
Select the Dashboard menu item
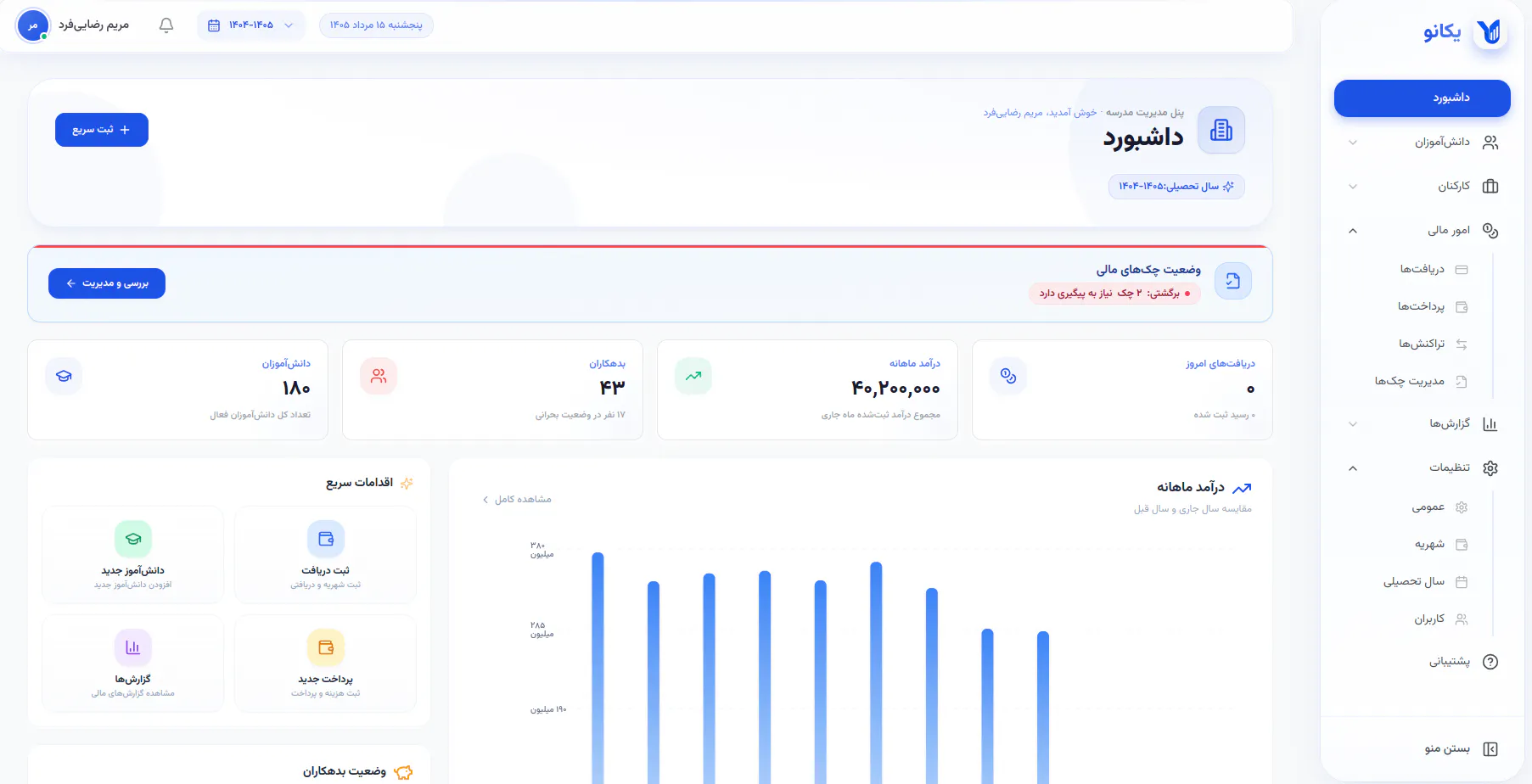click(x=1423, y=98)
